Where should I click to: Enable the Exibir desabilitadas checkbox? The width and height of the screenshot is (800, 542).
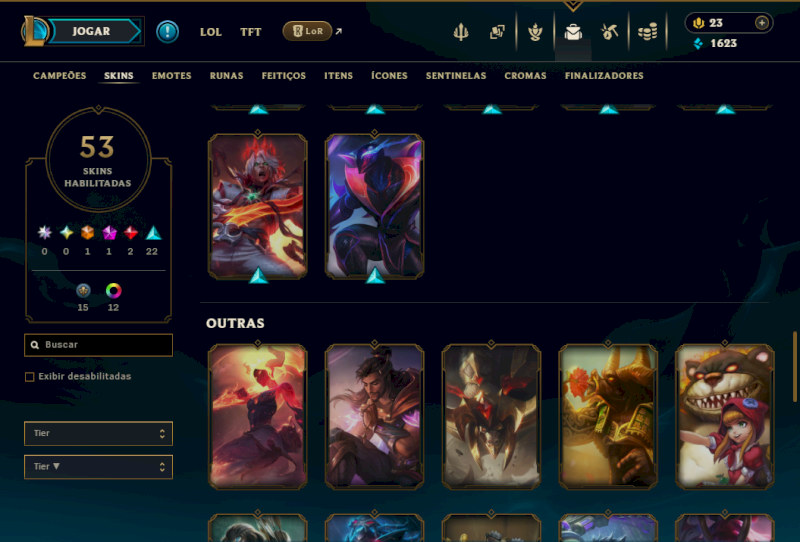(x=30, y=377)
